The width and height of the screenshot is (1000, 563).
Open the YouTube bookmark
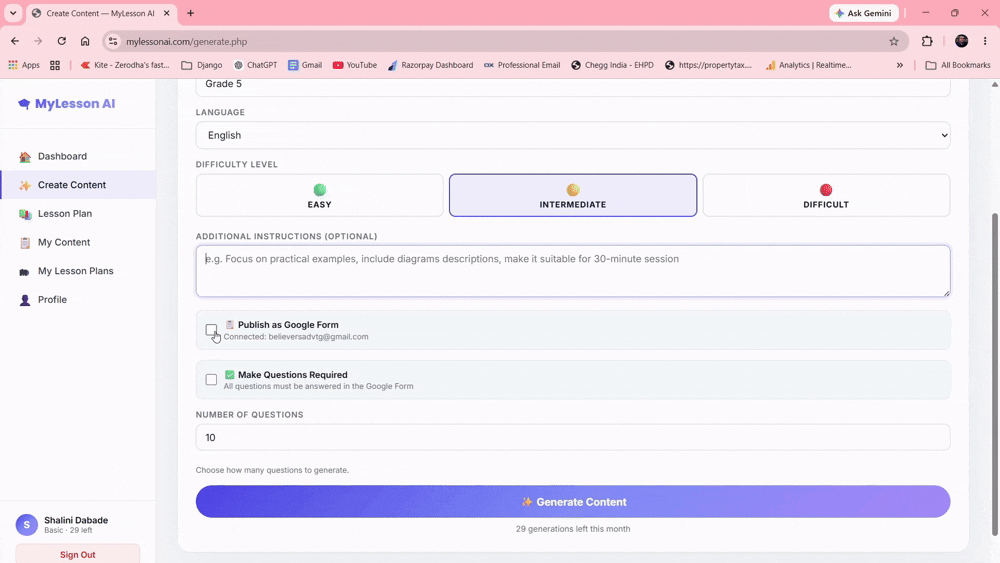click(x=355, y=65)
